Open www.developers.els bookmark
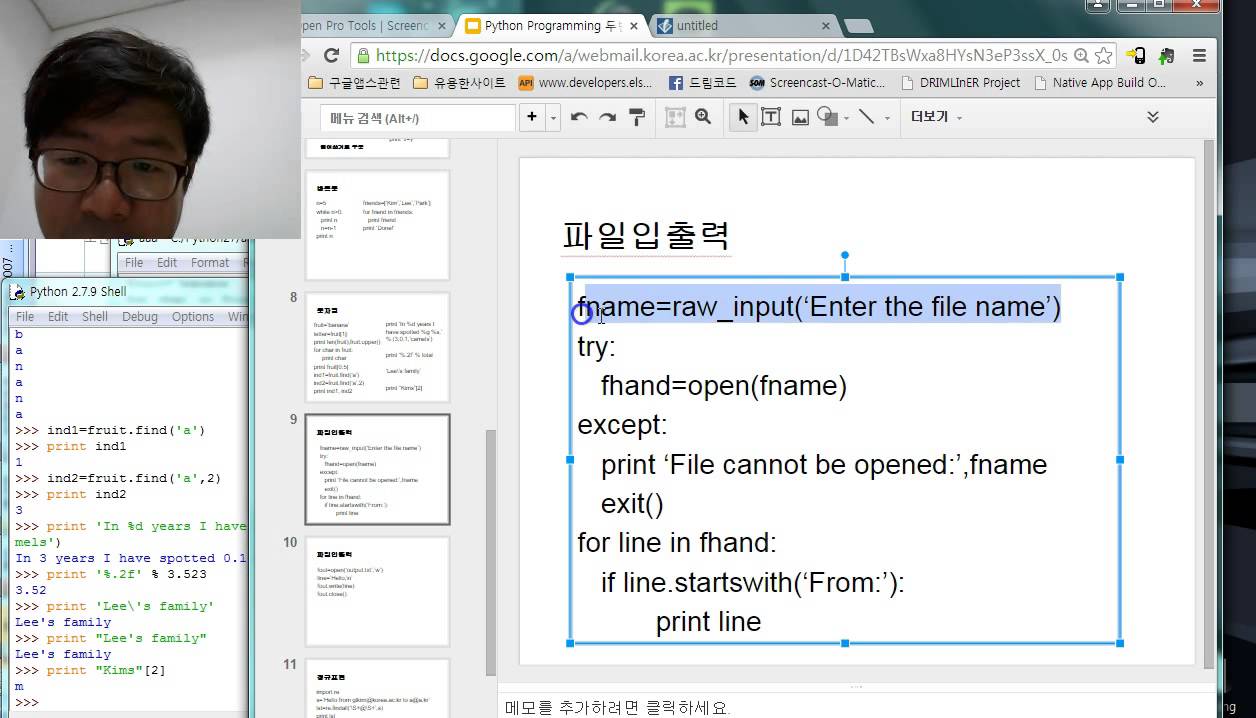The image size is (1256, 718). tap(587, 83)
